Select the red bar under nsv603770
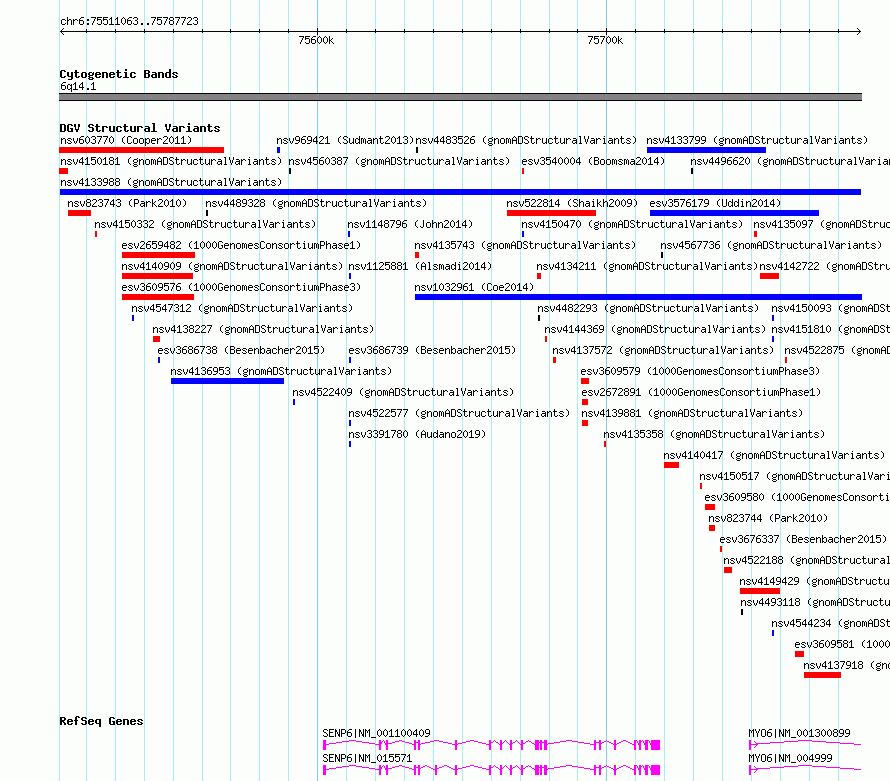Image resolution: width=890 pixels, height=781 pixels. pyautogui.click(x=141, y=150)
